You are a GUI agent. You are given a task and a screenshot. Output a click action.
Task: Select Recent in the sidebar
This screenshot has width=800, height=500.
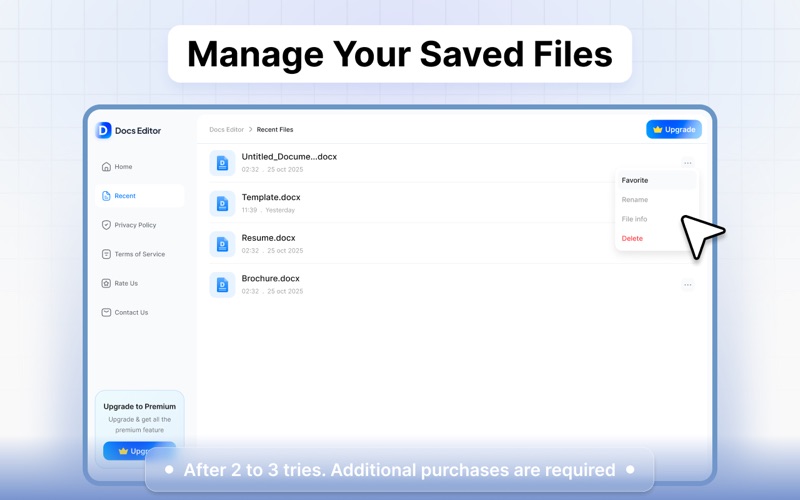(x=139, y=196)
